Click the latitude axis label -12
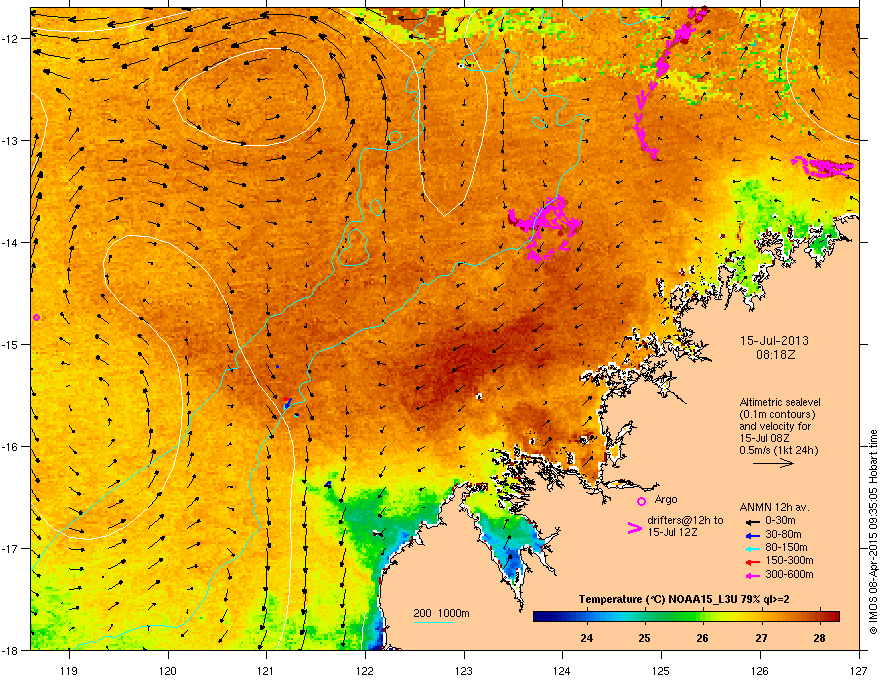Viewport: 880px width, 680px height. point(10,39)
